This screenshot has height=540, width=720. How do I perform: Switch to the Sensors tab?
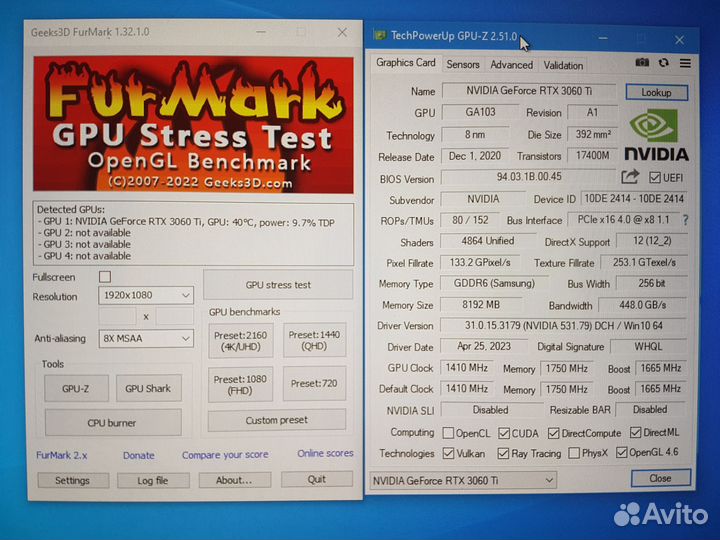[463, 65]
